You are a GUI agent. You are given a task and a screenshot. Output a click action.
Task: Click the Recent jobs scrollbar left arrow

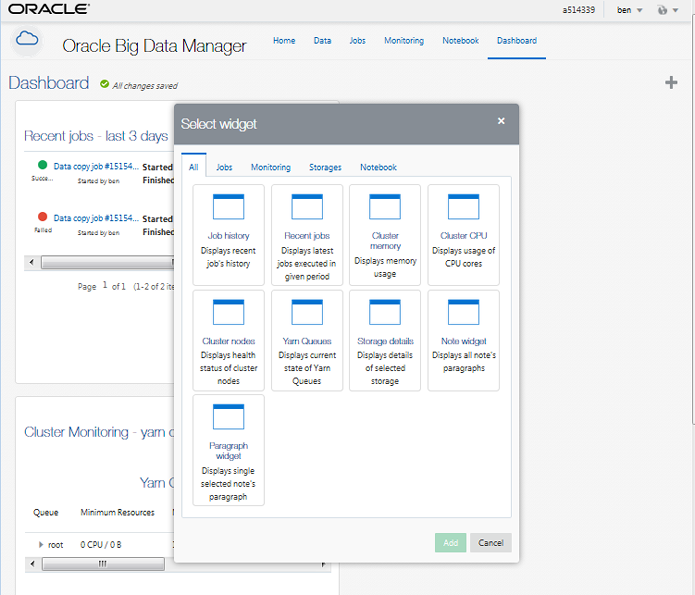click(31, 262)
